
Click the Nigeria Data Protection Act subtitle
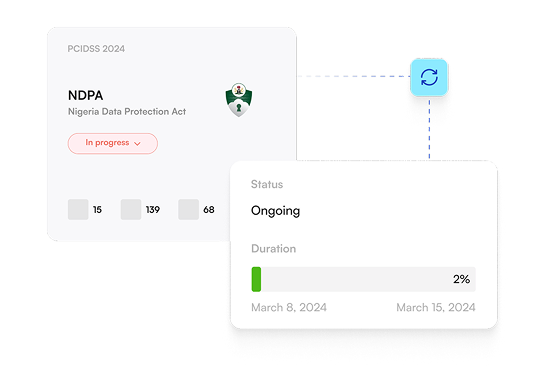pyautogui.click(x=127, y=112)
